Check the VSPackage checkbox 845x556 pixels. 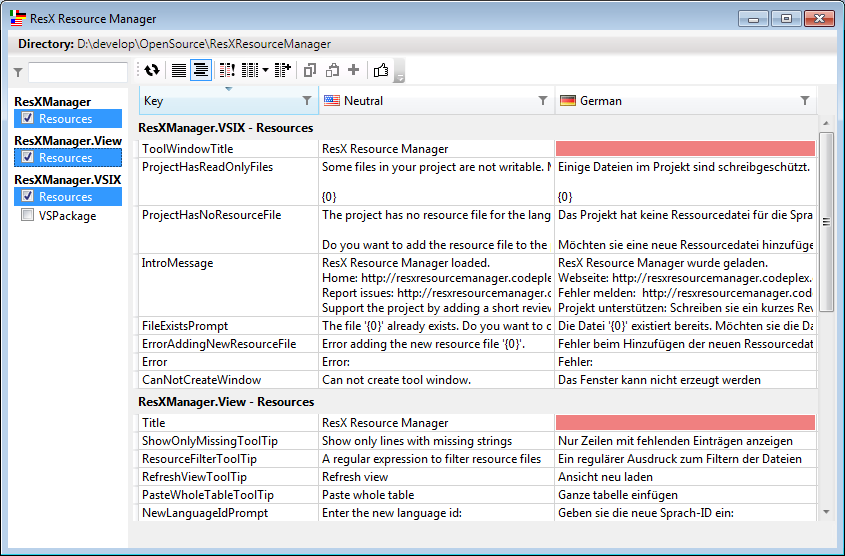(x=28, y=215)
